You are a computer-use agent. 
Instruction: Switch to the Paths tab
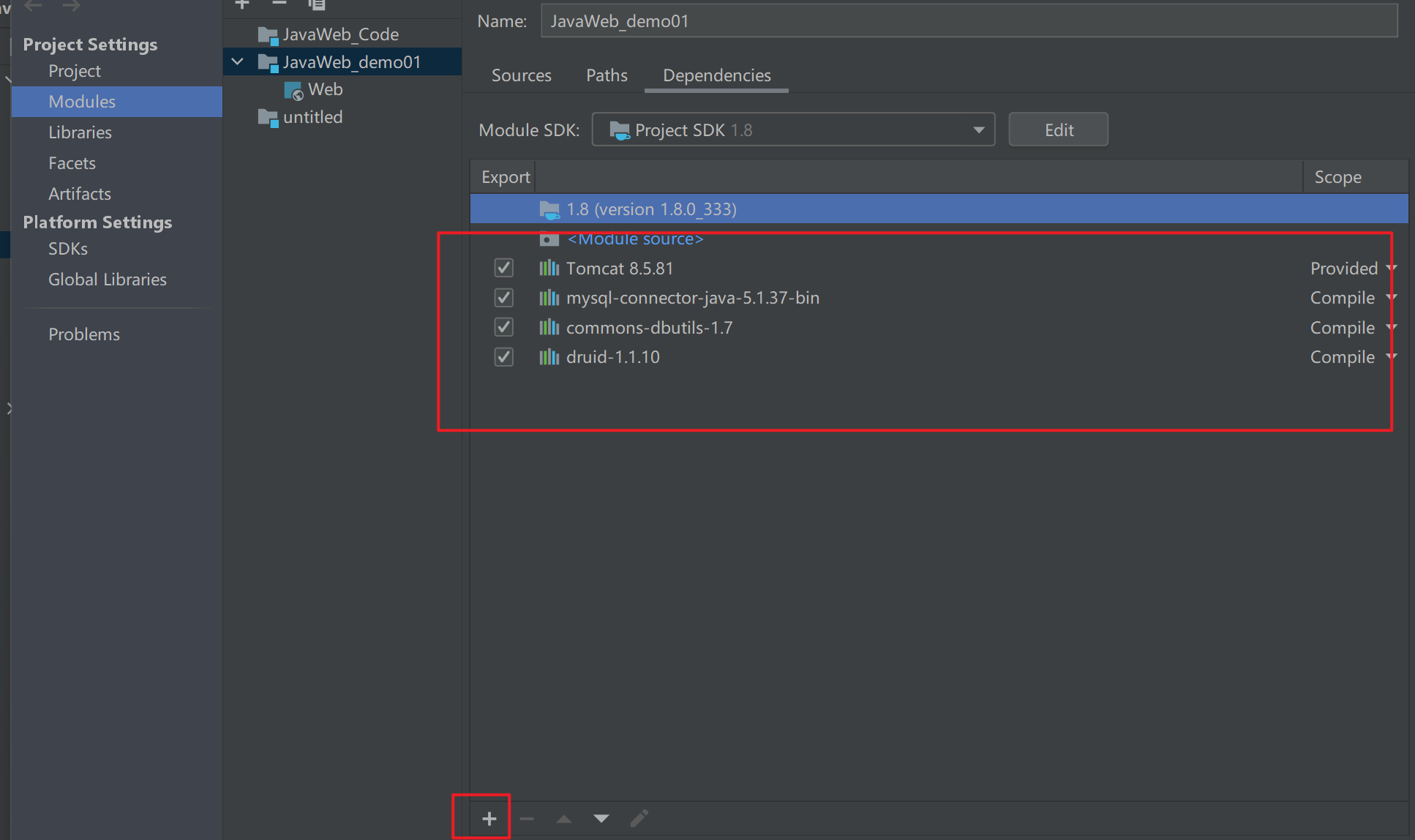pos(607,75)
